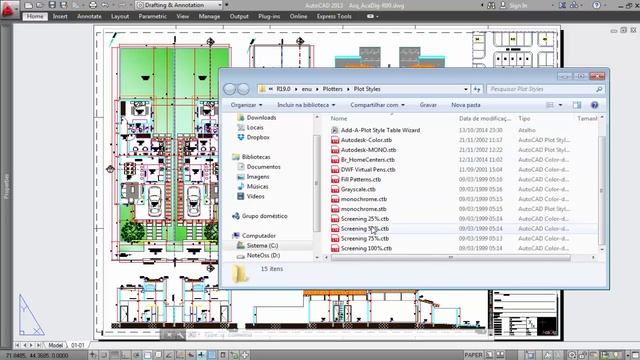Screen dimensions: 640x360
Task: Open the AutoCAD application menu logo
Action: (9, 10)
